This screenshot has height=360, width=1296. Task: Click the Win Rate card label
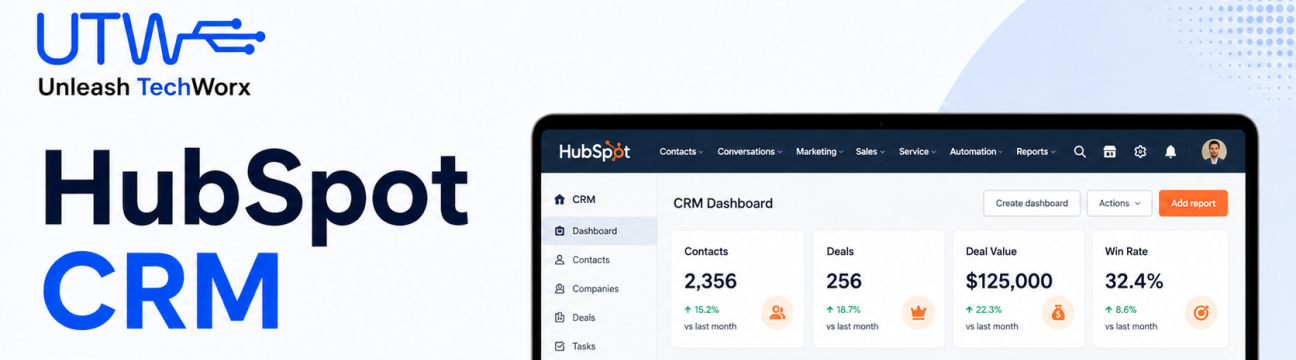click(1126, 252)
